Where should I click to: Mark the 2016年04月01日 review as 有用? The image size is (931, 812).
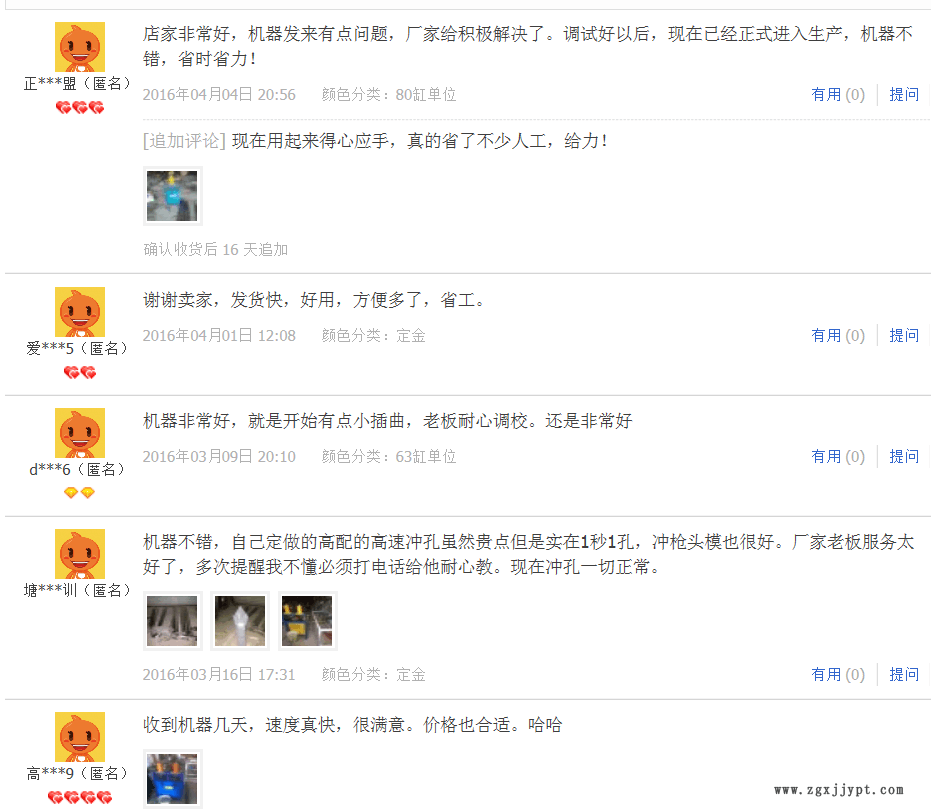click(838, 335)
